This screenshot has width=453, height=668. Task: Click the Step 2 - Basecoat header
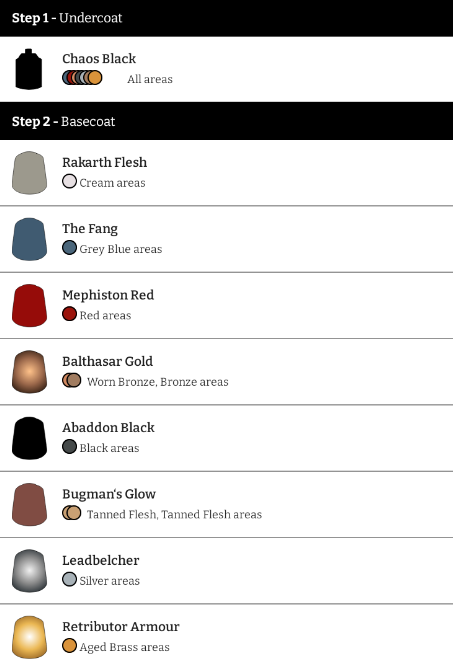pos(226,121)
